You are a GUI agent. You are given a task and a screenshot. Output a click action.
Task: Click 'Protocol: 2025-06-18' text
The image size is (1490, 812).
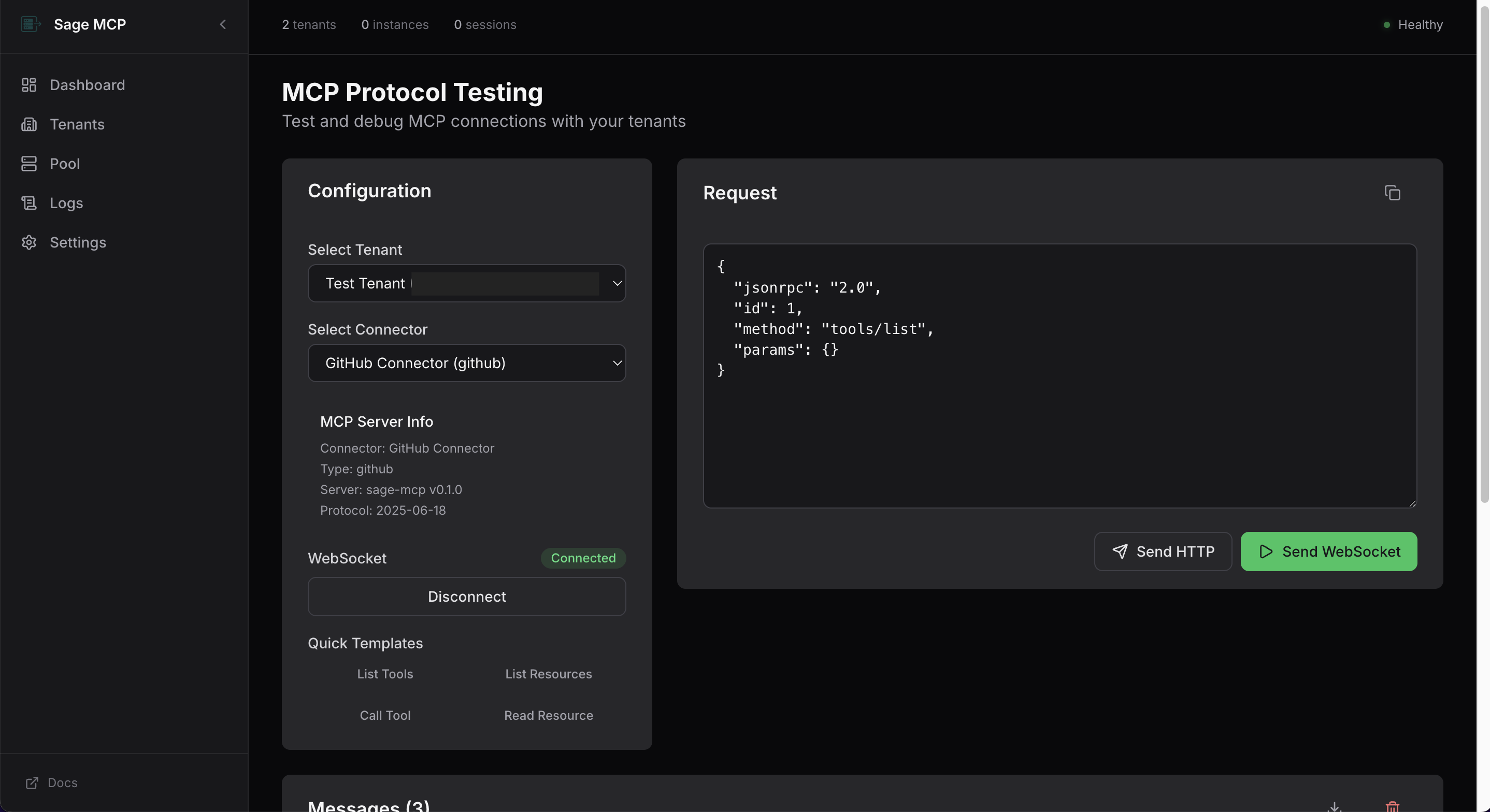[383, 511]
